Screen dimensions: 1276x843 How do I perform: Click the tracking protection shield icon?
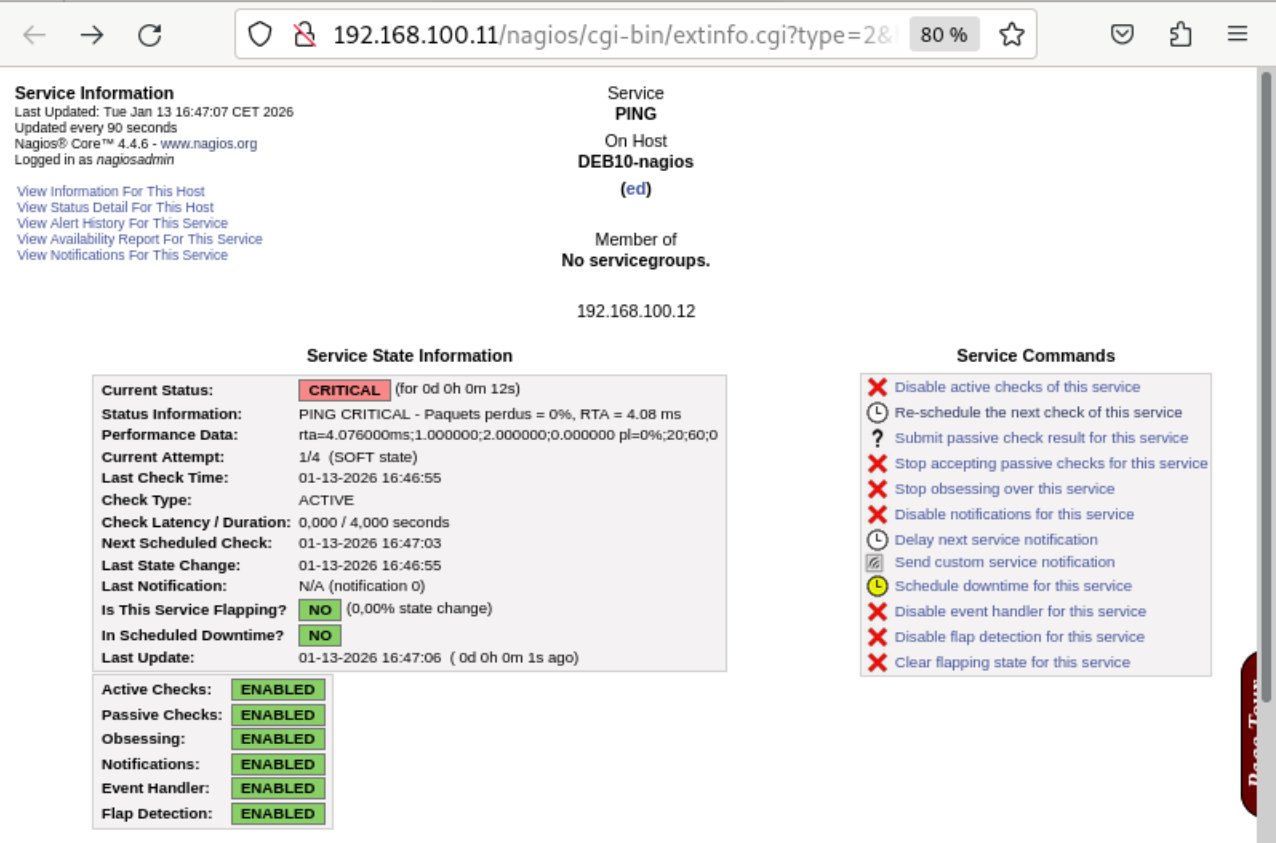260,33
